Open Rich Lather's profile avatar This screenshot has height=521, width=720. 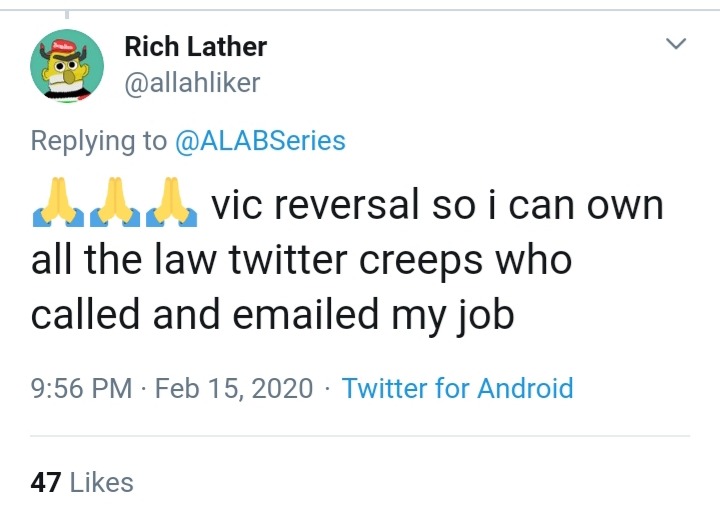[x=67, y=66]
